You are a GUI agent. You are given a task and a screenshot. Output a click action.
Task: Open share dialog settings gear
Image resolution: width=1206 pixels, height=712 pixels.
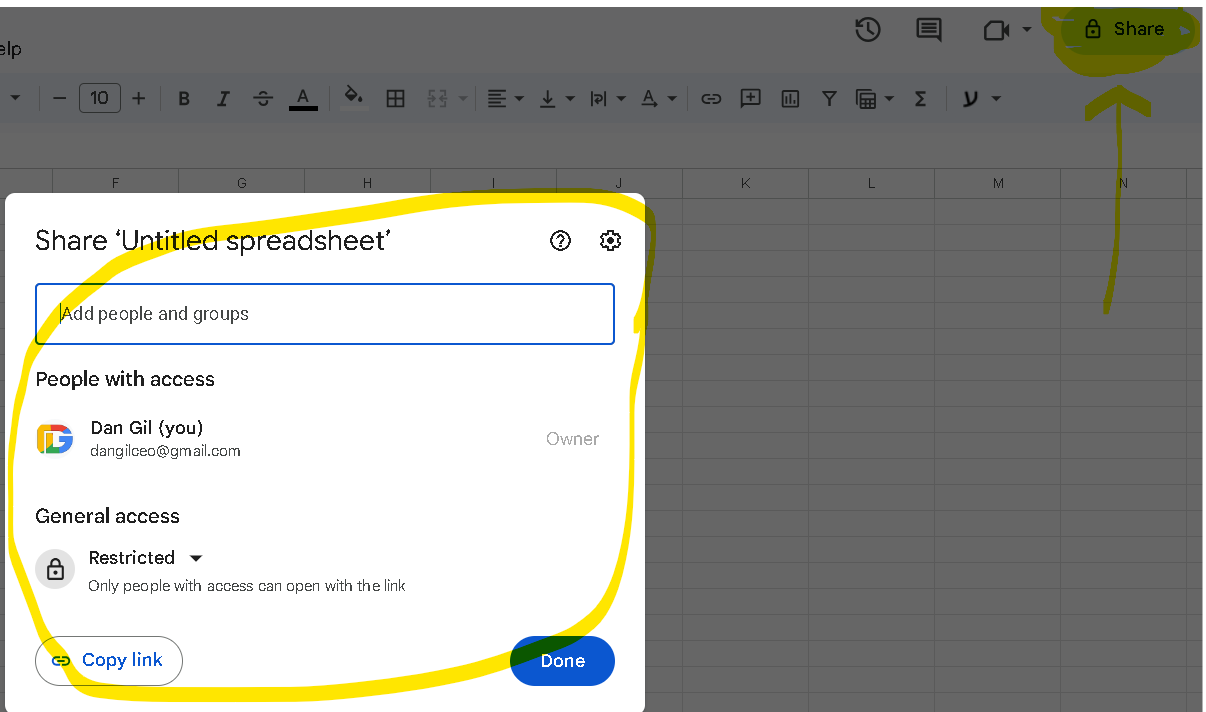point(610,241)
